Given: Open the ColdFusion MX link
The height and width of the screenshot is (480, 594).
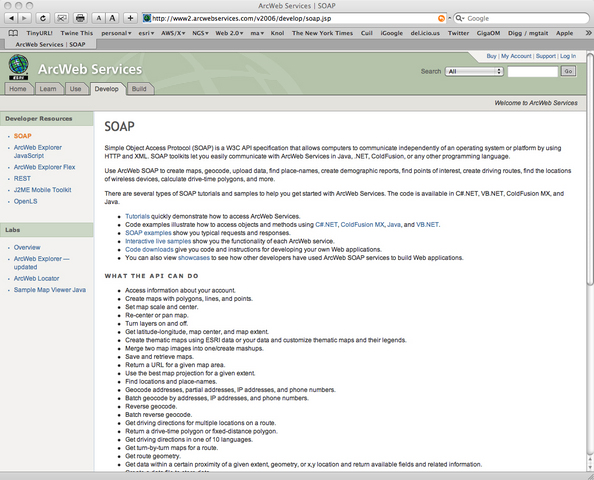Looking at the screenshot, I should 362,225.
